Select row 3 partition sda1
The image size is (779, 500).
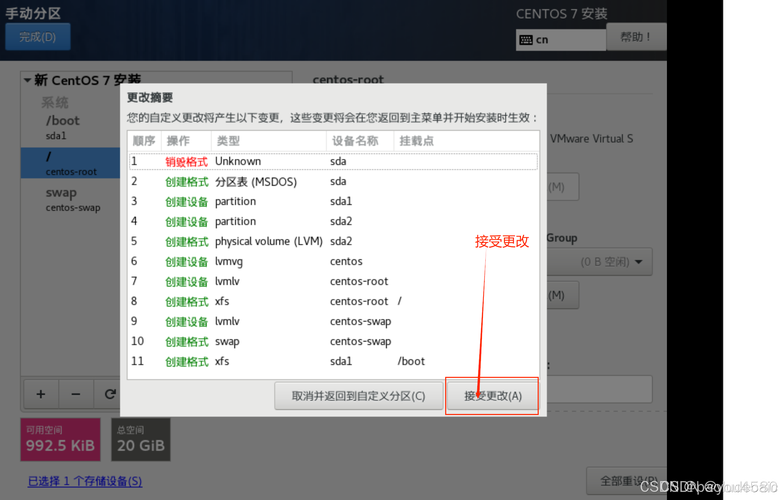pyautogui.click(x=333, y=201)
